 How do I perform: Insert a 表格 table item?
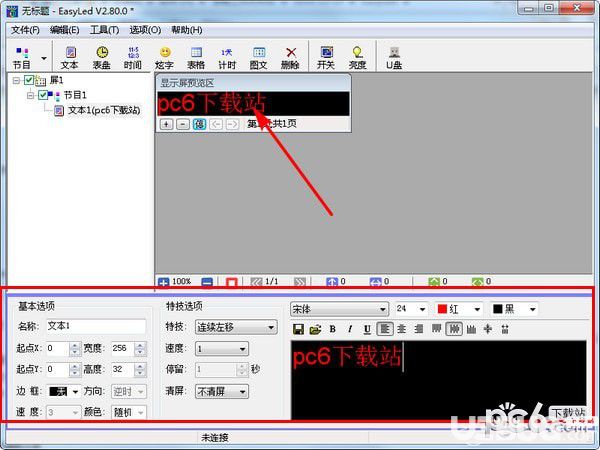(x=196, y=58)
